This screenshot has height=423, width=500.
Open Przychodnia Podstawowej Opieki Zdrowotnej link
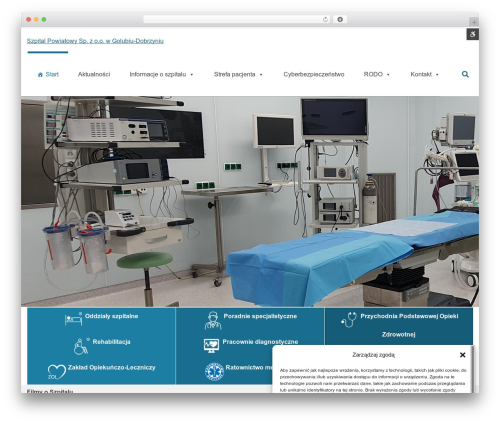click(409, 325)
